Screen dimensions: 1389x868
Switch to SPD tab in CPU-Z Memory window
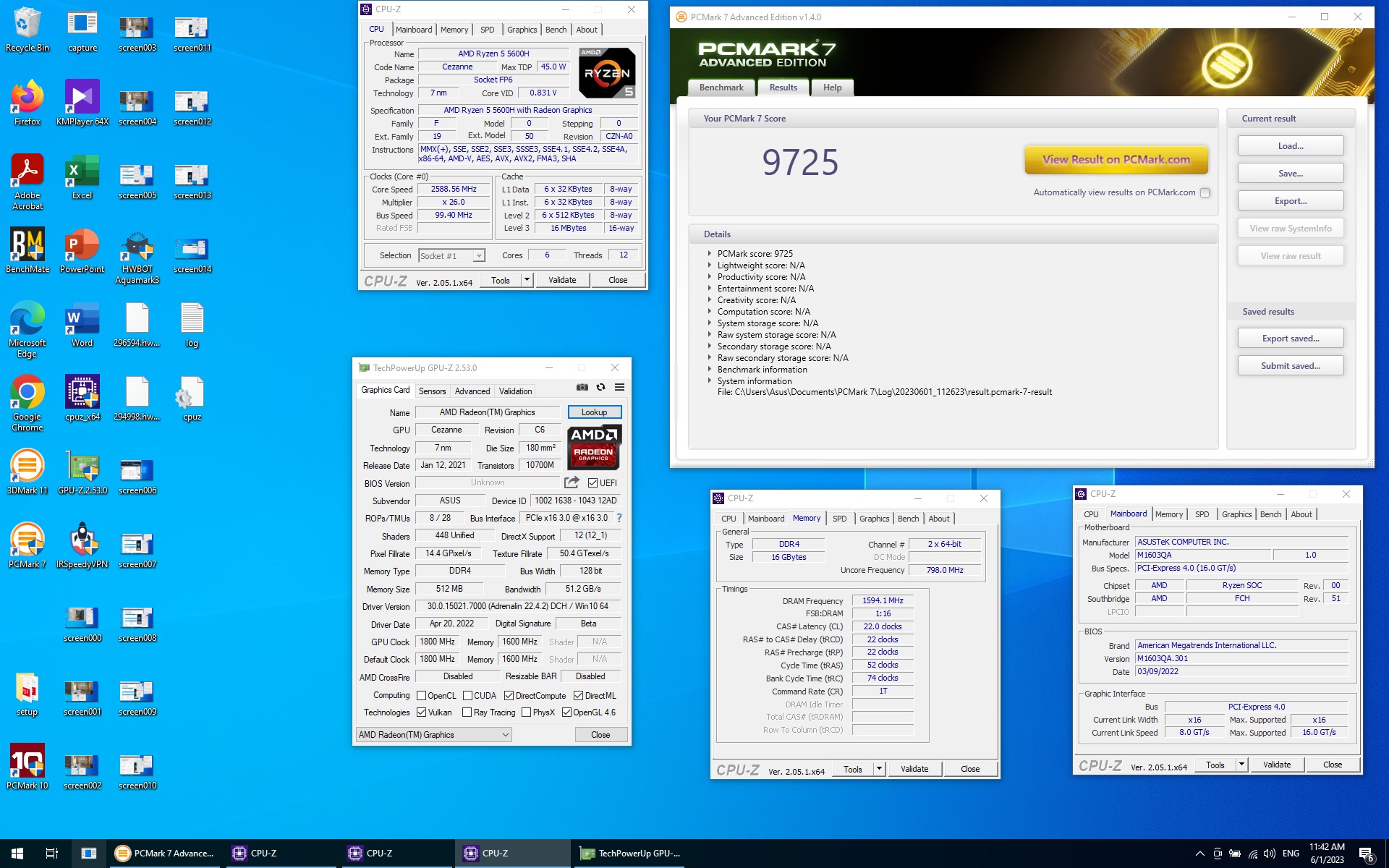point(839,519)
